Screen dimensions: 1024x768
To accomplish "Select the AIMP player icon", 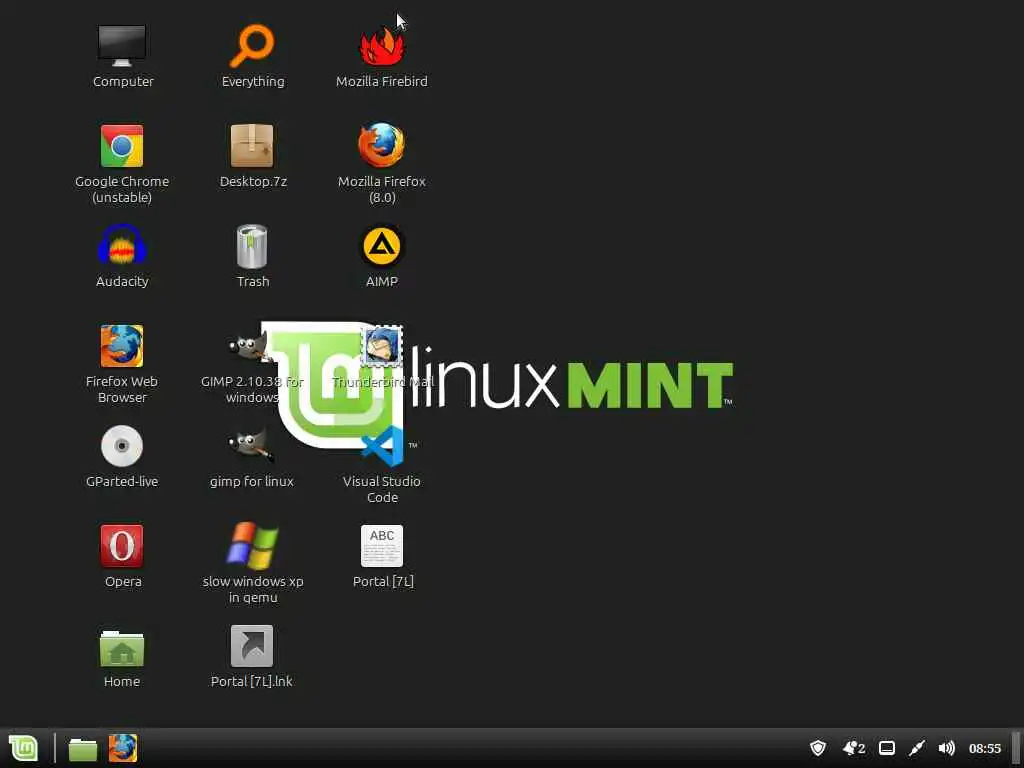I will (x=382, y=246).
